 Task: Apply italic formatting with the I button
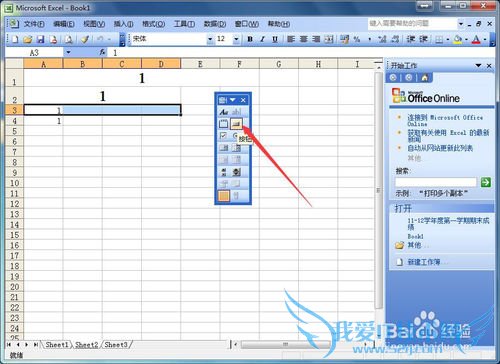262,39
